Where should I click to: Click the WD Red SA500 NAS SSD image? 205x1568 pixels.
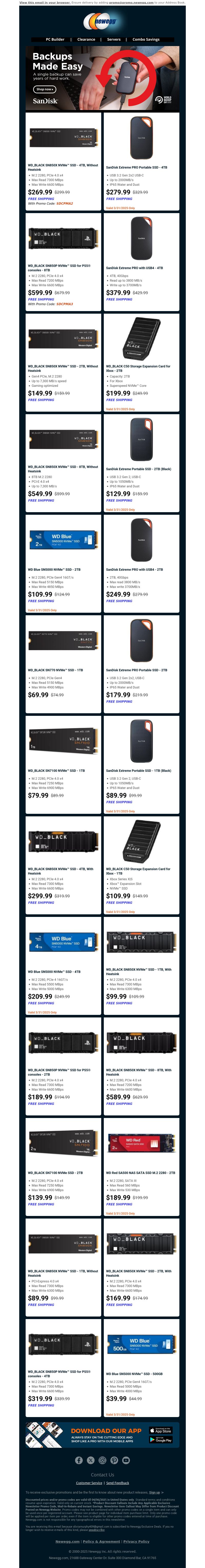click(141, 1143)
